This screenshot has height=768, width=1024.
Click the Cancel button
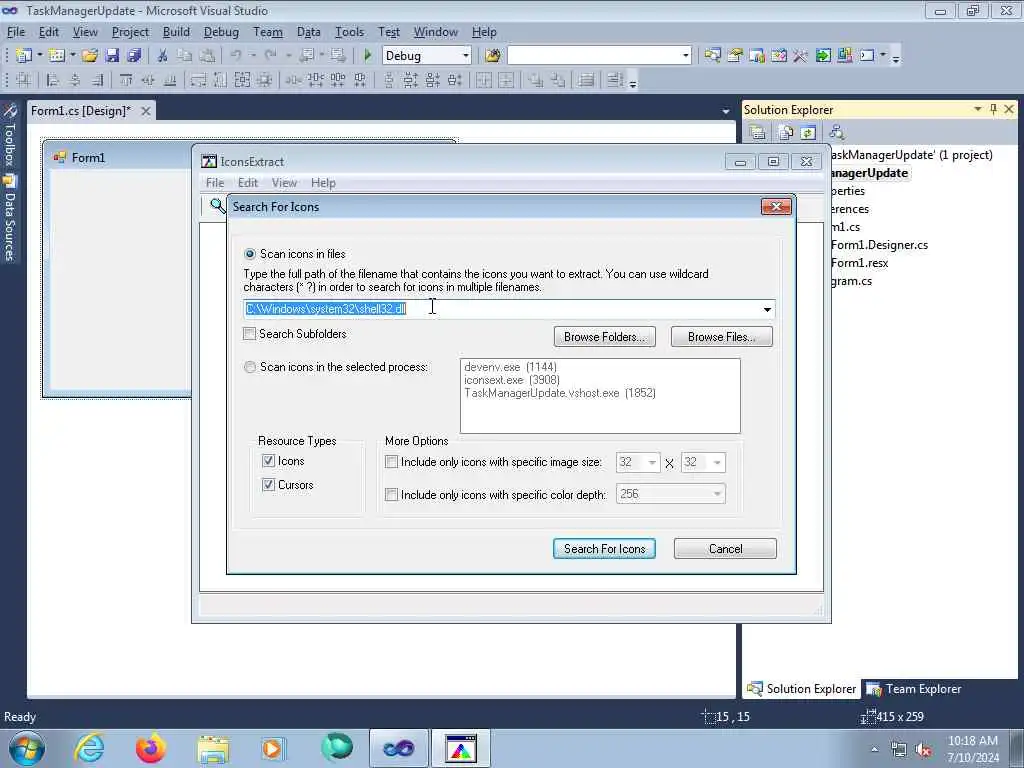click(725, 549)
